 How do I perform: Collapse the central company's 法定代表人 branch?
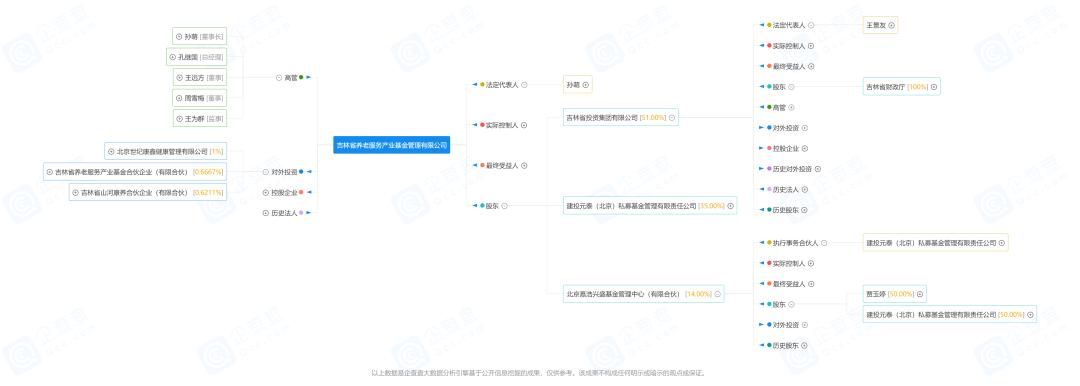[524, 85]
